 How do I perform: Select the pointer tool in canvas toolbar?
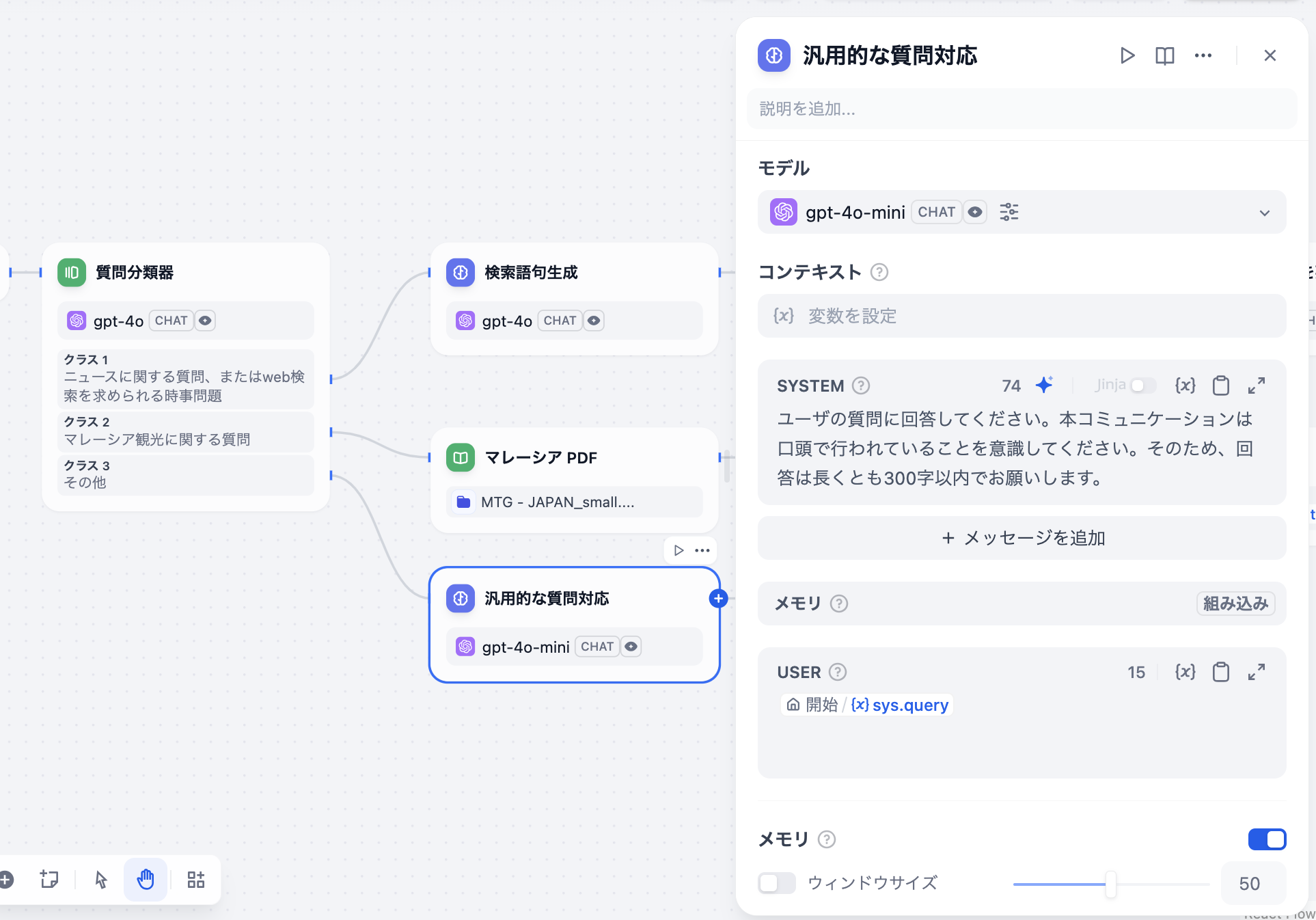100,880
